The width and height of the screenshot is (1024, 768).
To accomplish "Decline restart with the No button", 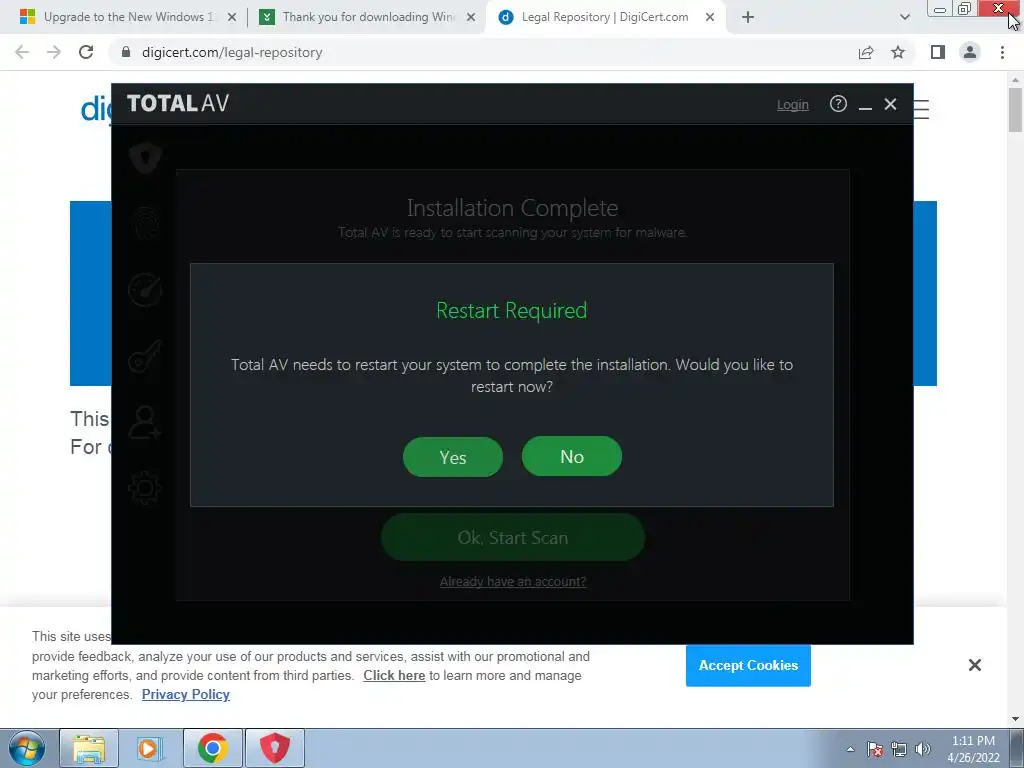I will tap(571, 456).
